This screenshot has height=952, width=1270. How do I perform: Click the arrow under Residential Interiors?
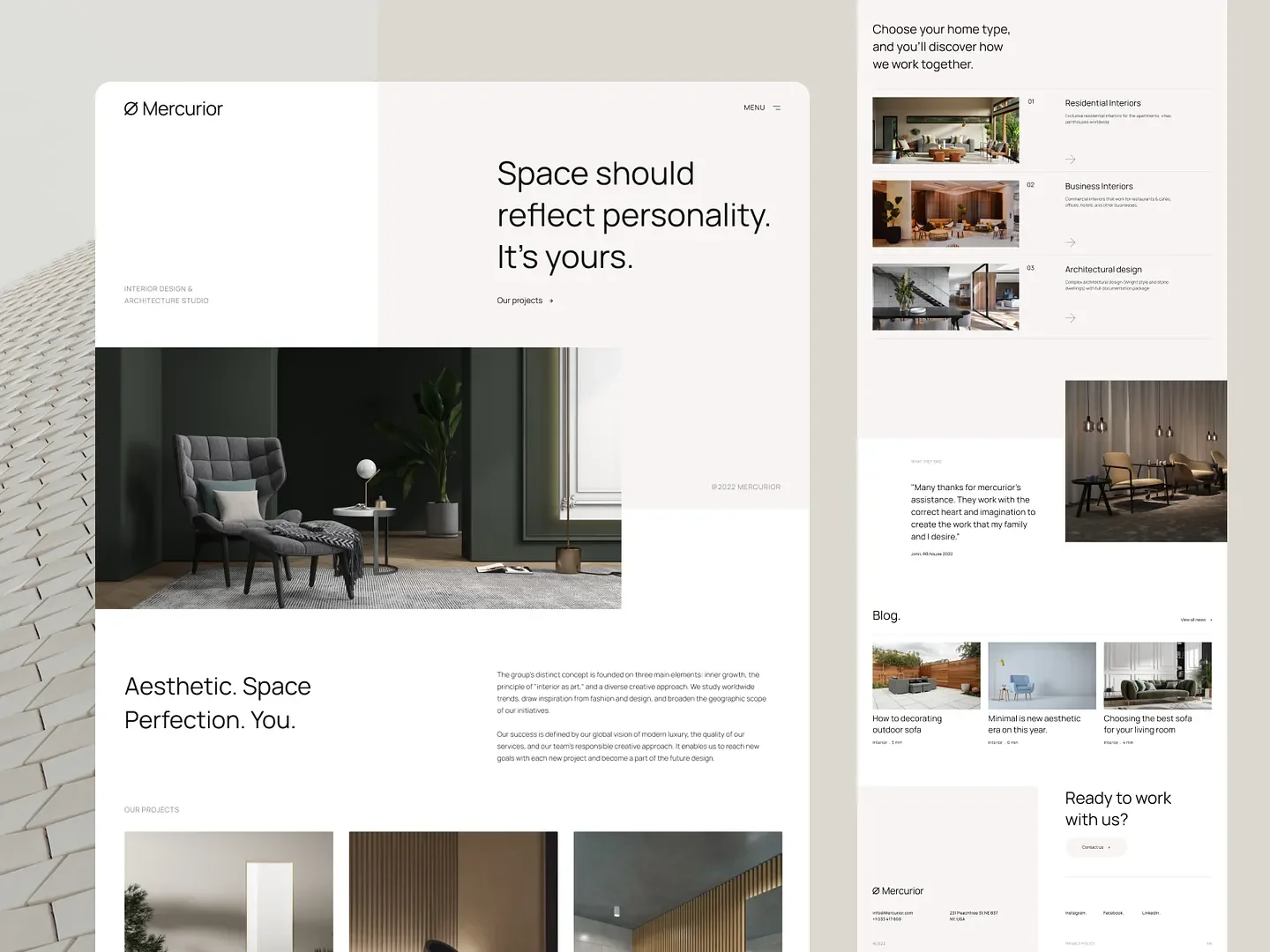[1070, 160]
